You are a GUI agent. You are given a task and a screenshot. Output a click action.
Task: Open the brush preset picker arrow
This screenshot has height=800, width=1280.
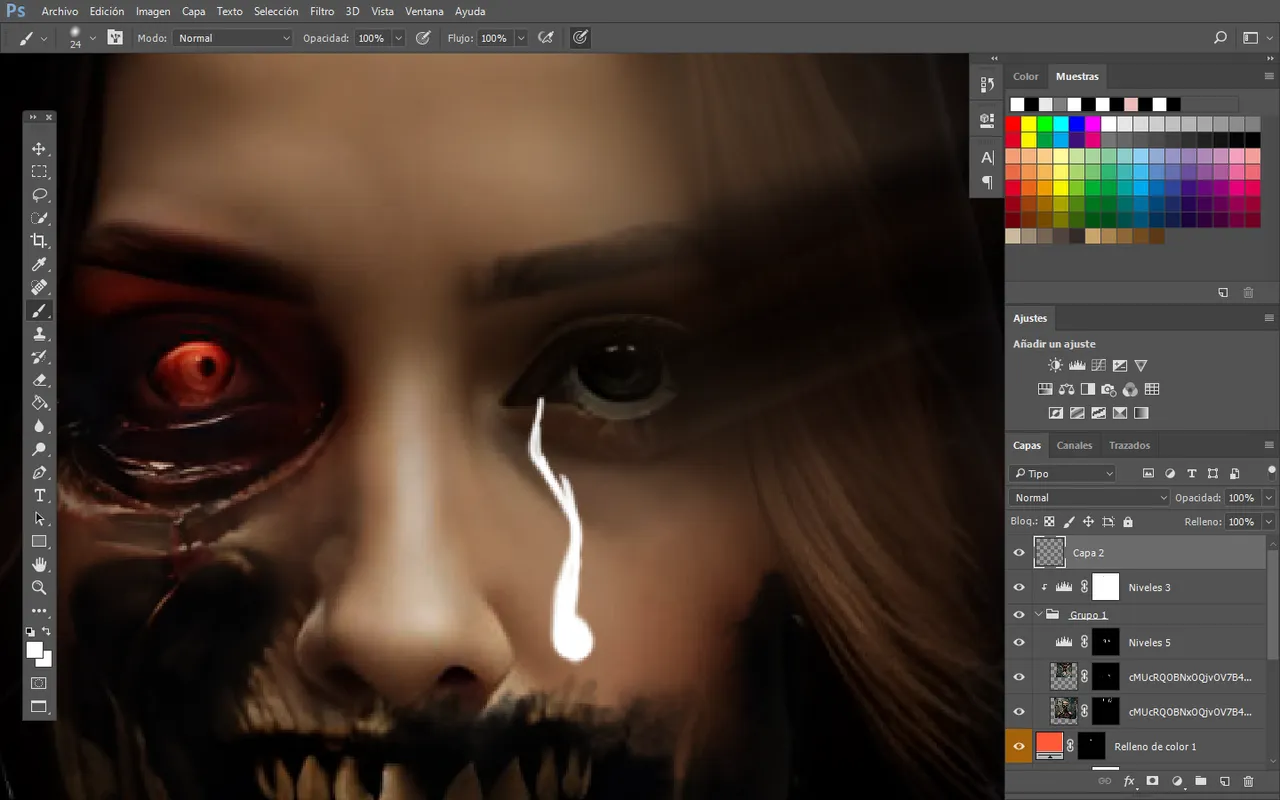[93, 38]
